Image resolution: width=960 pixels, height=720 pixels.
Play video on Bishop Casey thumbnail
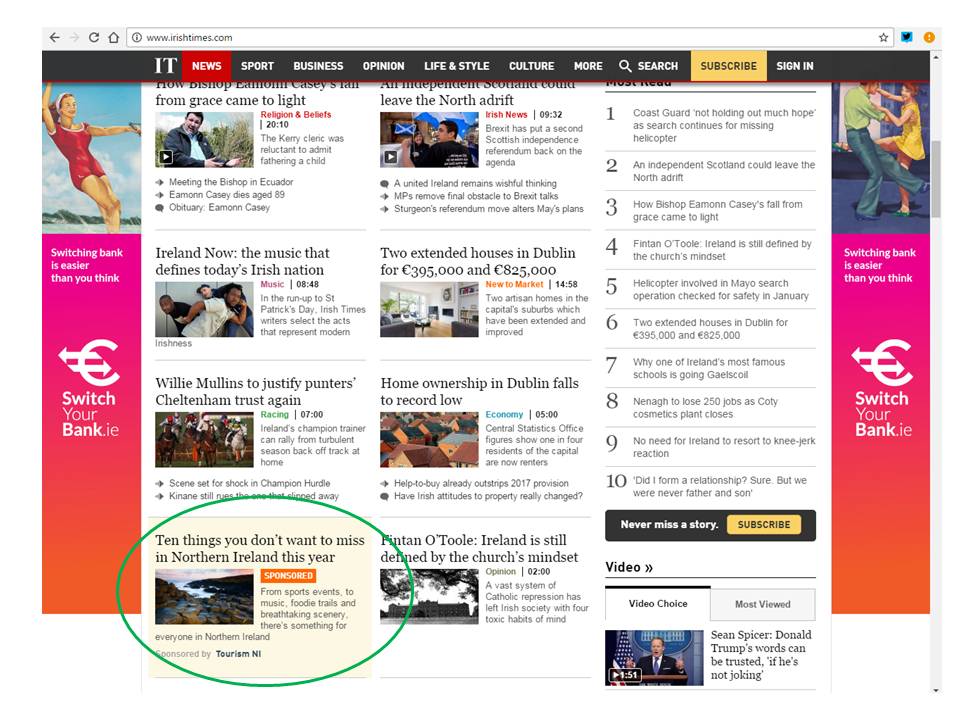[166, 157]
